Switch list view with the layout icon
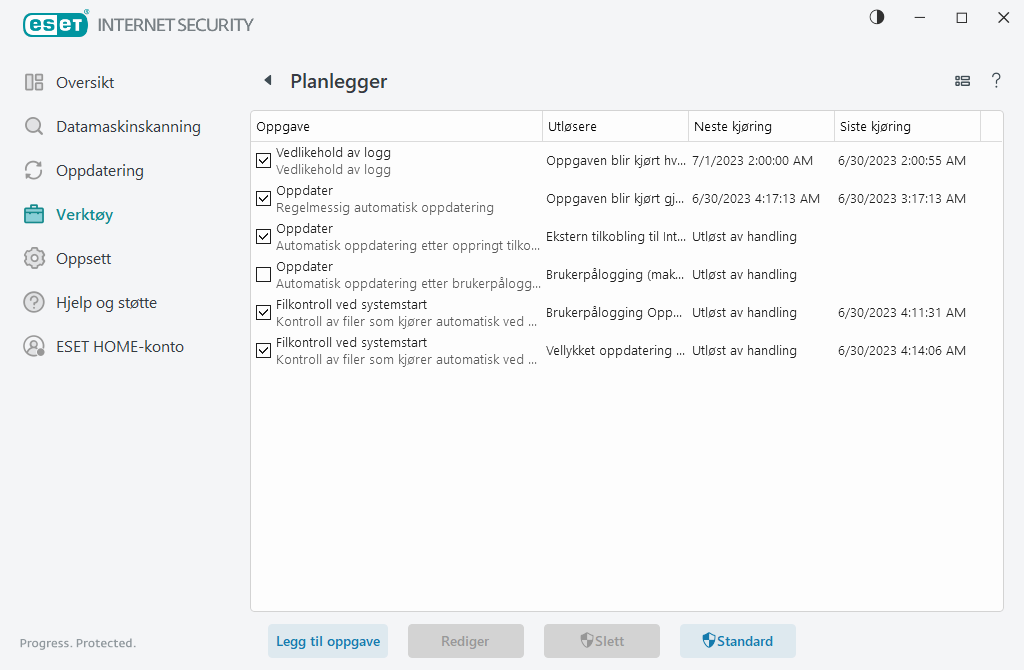 click(962, 81)
